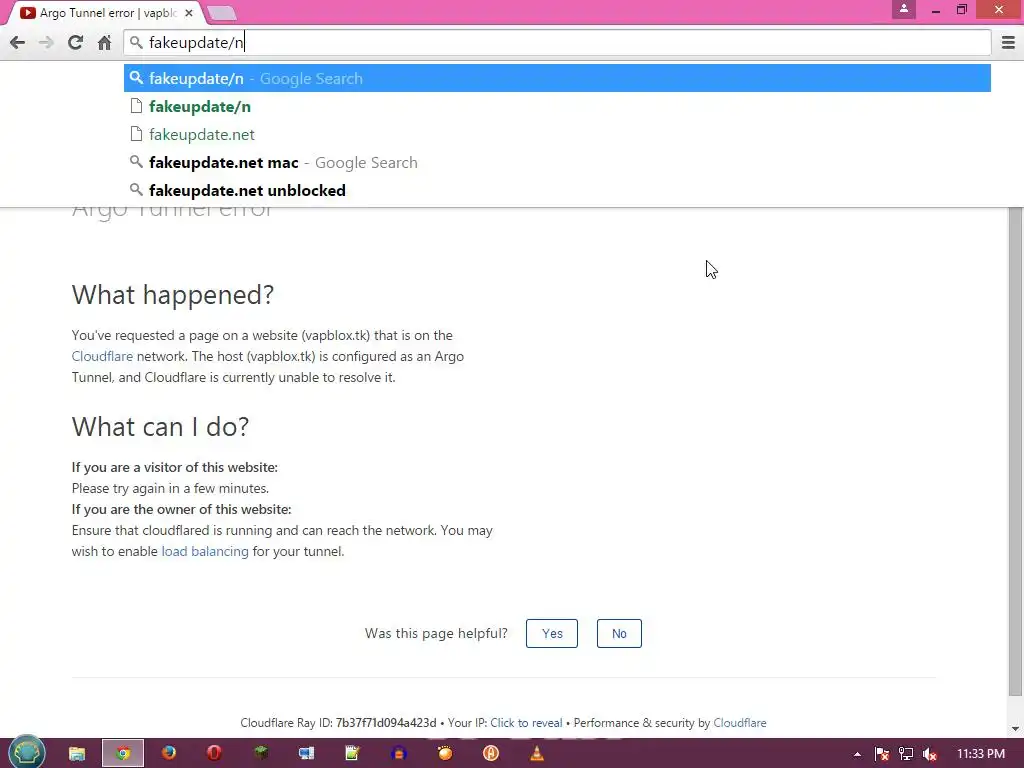The image size is (1024, 768).
Task: Click the Chrome user profile button
Action: pos(904,9)
